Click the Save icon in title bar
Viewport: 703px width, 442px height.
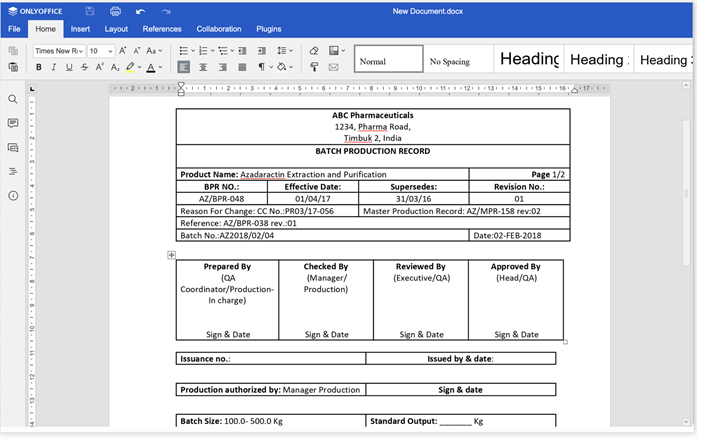(90, 11)
